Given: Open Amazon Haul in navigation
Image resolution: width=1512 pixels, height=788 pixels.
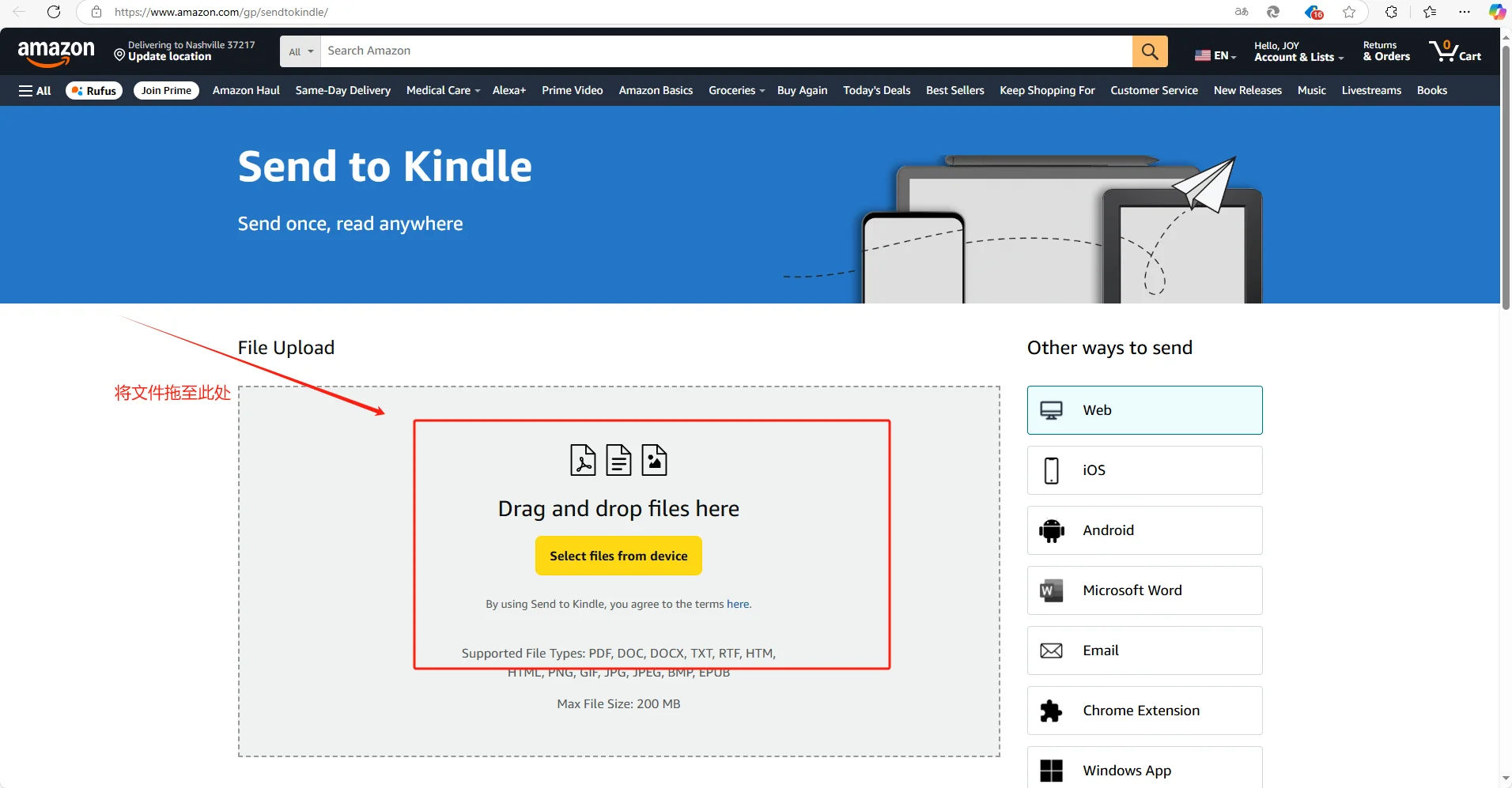Looking at the screenshot, I should pos(246,91).
